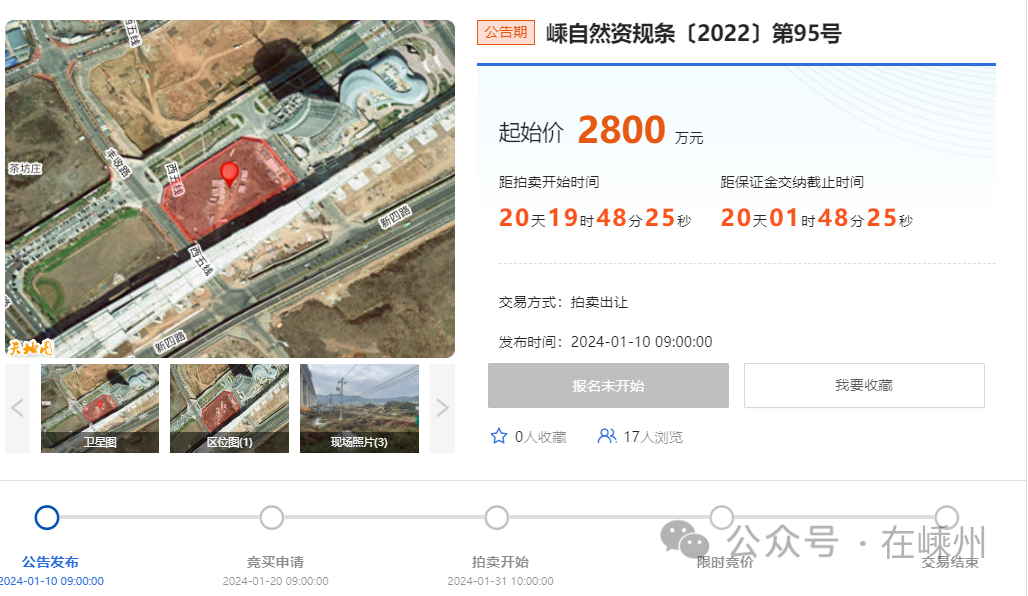This screenshot has height=596, width=1028.
Task: Click the 我要收藏 button
Action: 864,386
